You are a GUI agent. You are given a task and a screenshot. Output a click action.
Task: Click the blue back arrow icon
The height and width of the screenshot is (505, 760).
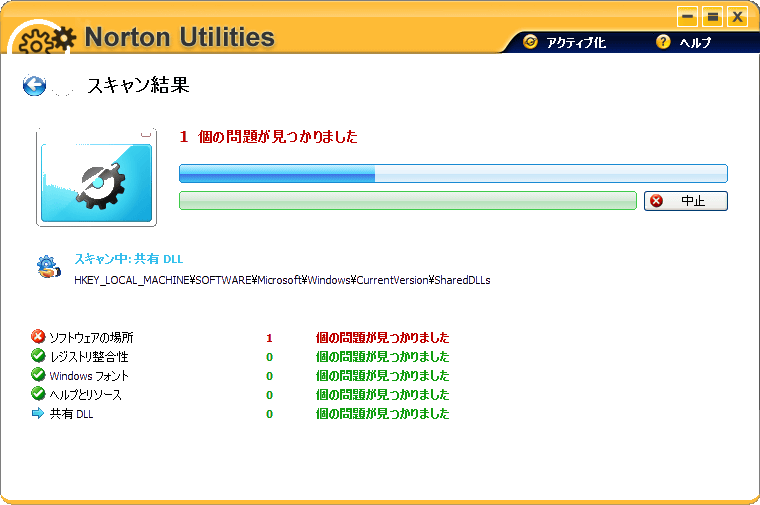[34, 86]
